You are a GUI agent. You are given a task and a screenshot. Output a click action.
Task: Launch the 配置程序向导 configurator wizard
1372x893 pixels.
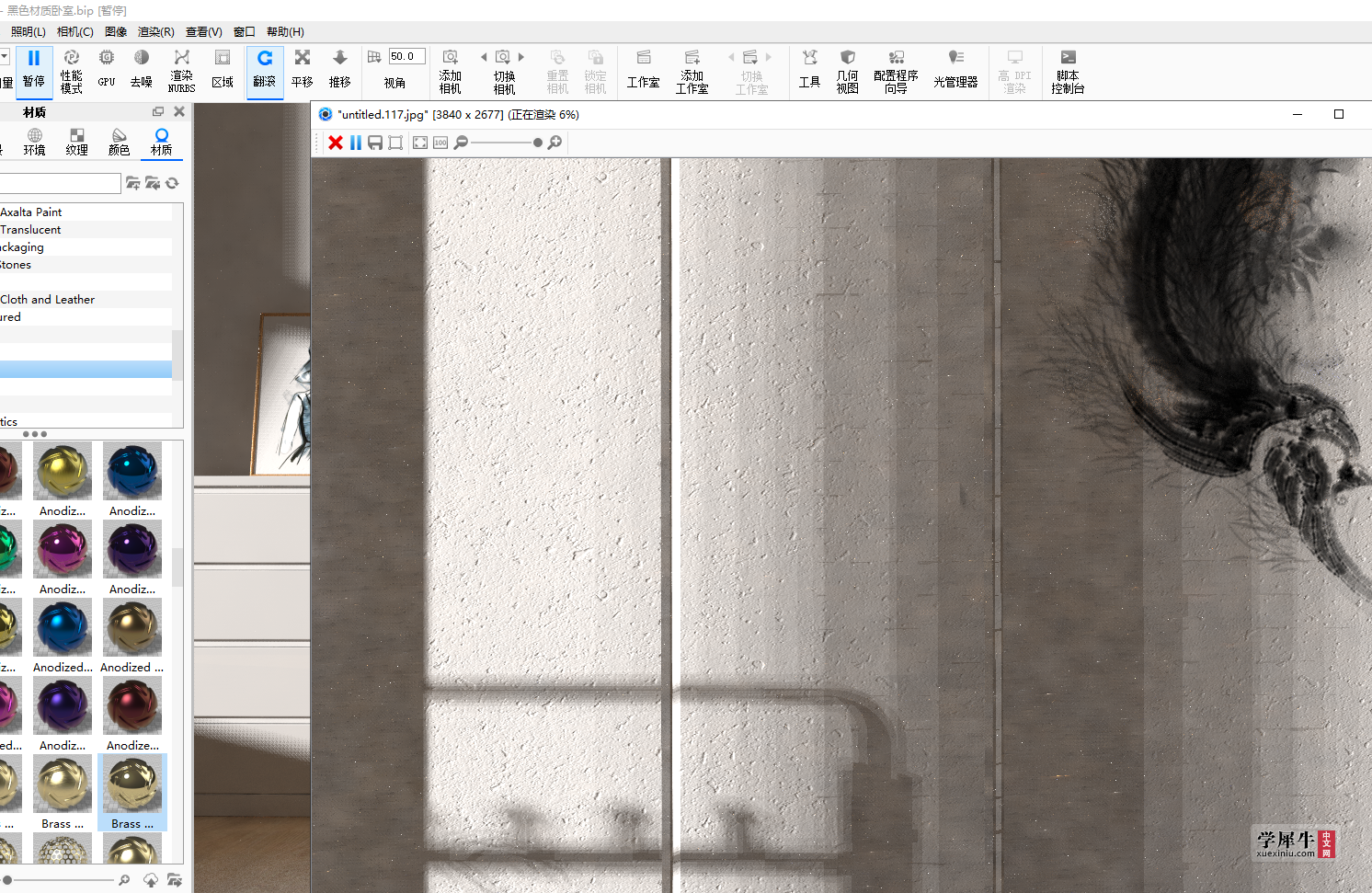pos(896,71)
